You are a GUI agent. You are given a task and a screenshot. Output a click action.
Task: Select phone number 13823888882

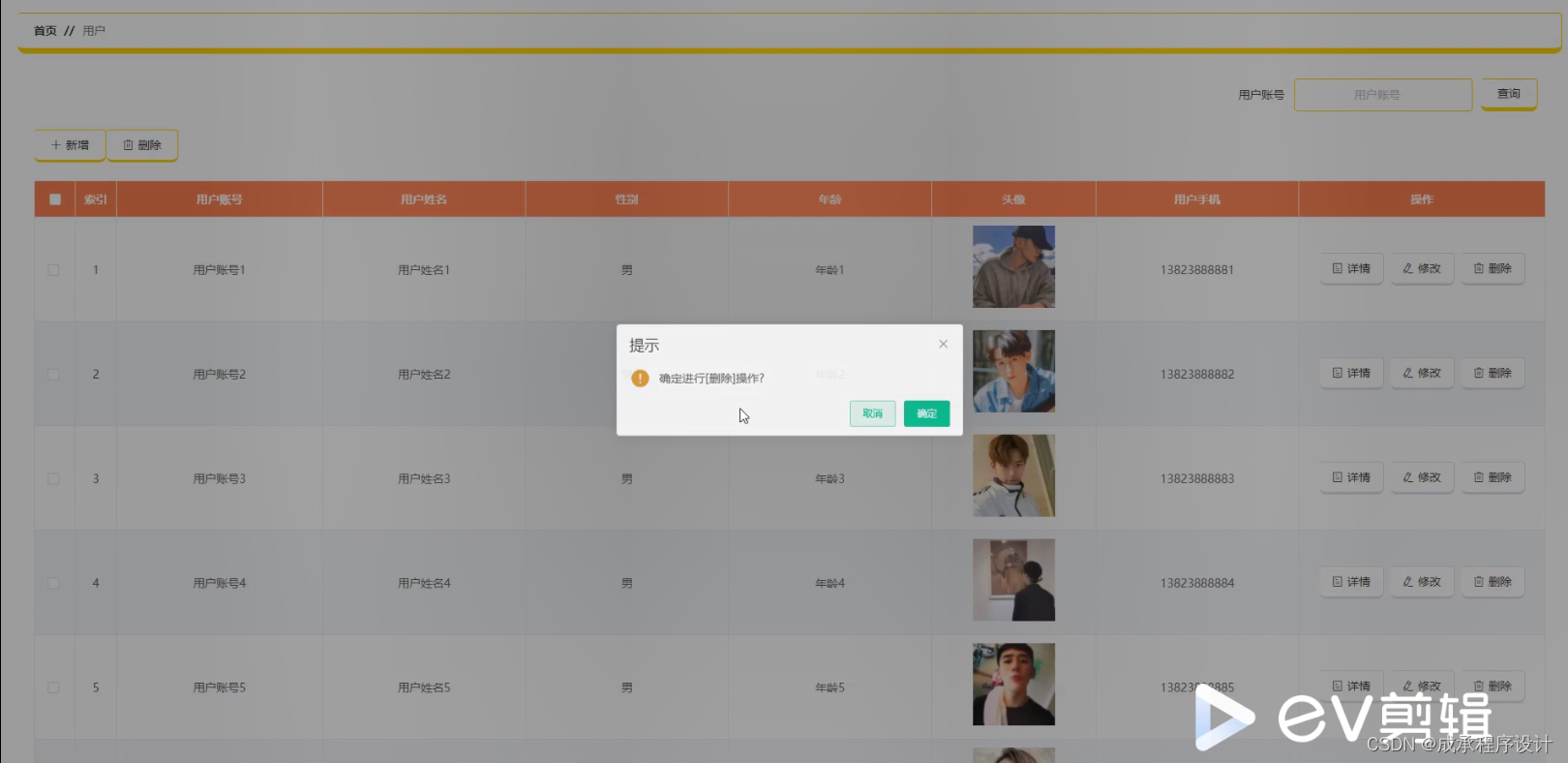[1197, 375]
